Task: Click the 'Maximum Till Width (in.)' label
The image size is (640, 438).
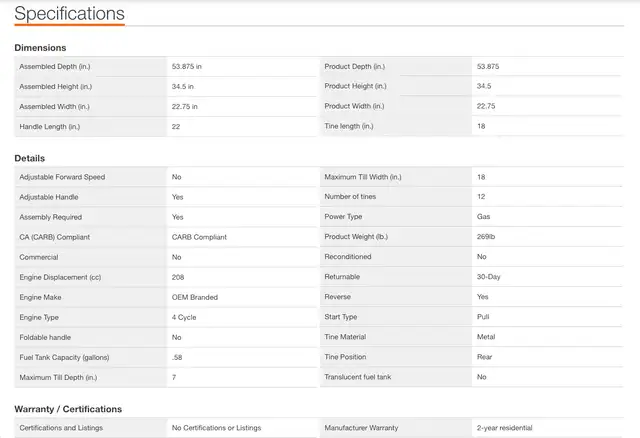Action: pyautogui.click(x=363, y=177)
